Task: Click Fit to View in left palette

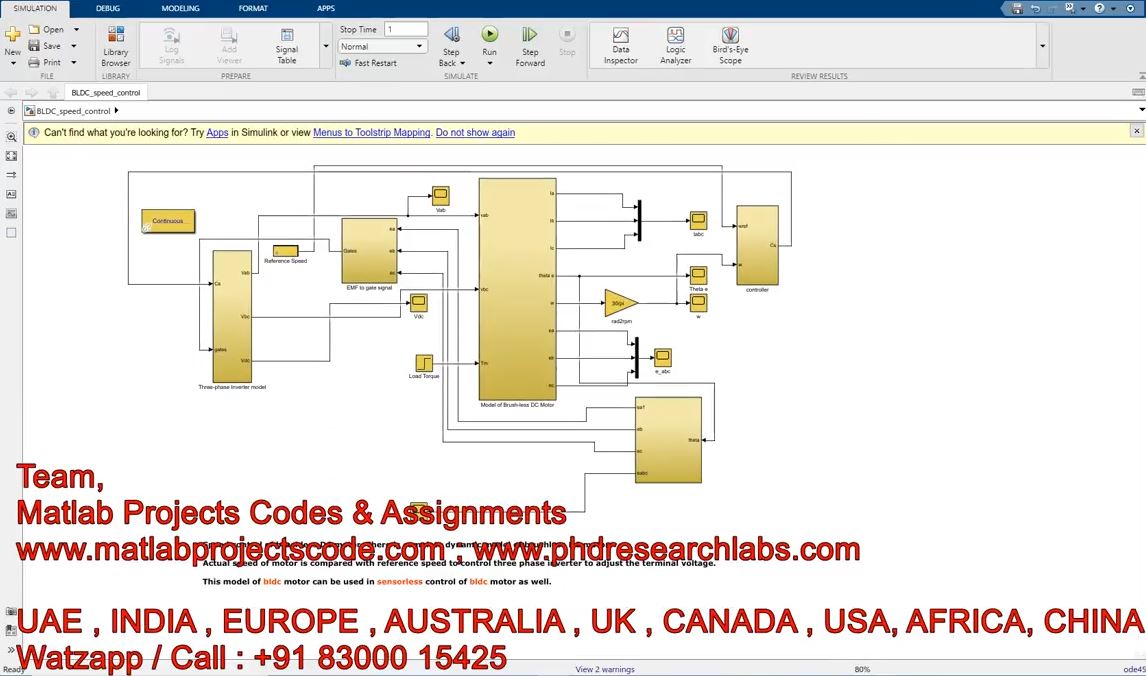Action: 11,156
